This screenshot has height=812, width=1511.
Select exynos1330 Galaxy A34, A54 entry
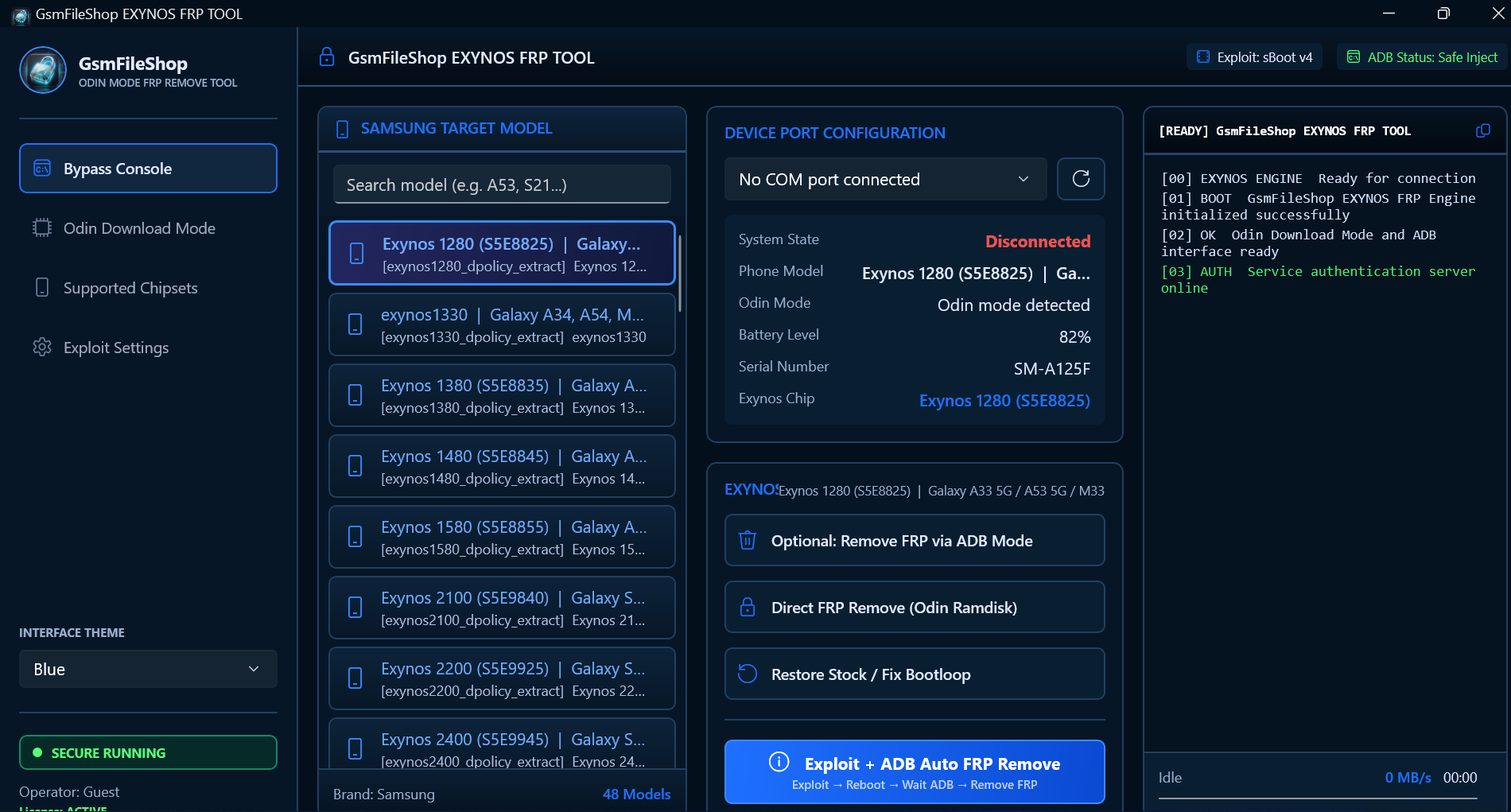click(502, 324)
